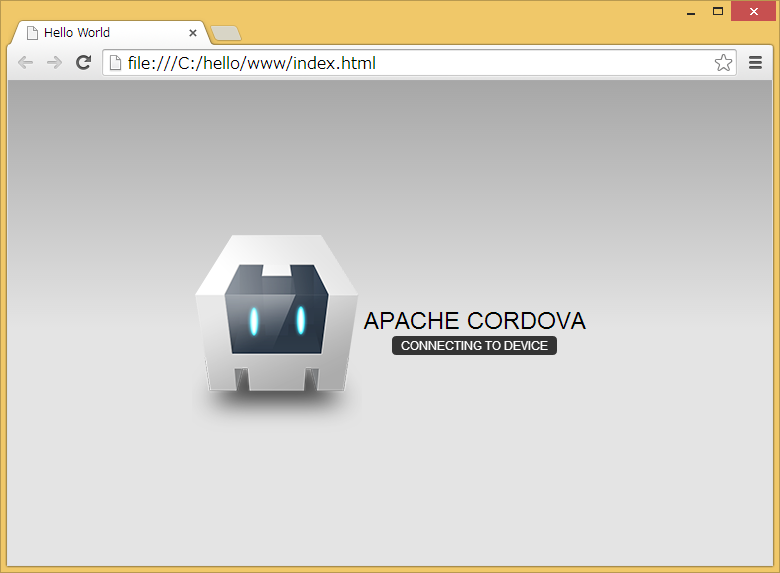This screenshot has width=780, height=573.
Task: Select the Hello World tab
Action: pyautogui.click(x=109, y=33)
